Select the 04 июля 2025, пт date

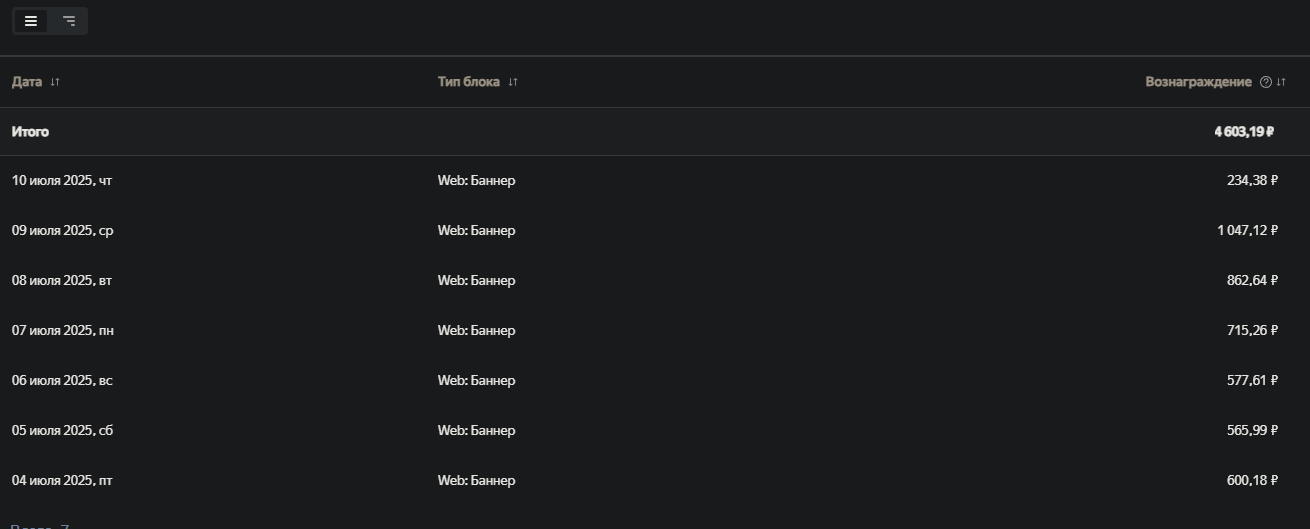click(62, 481)
